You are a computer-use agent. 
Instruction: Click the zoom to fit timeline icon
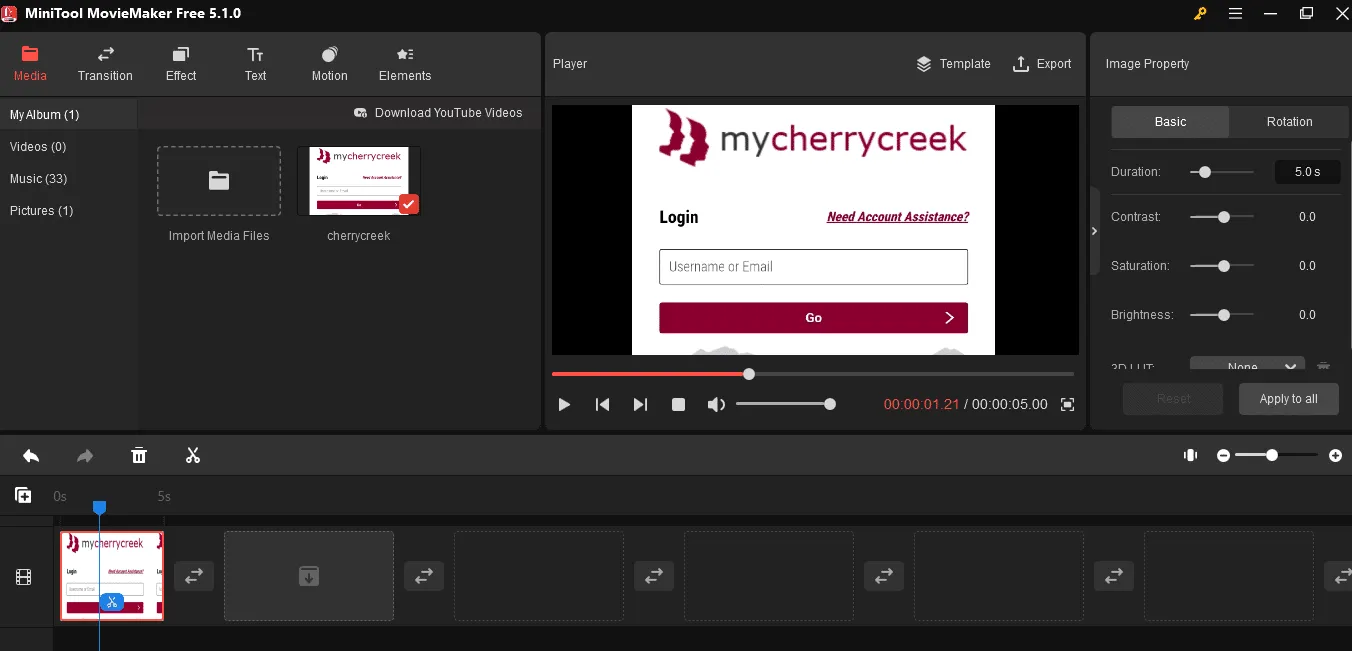(x=1190, y=456)
